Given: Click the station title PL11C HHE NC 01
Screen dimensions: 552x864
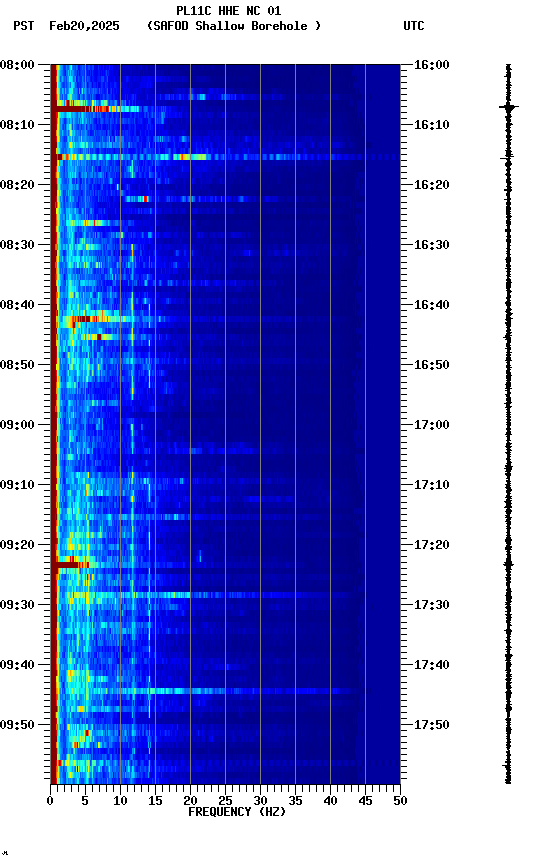Looking at the screenshot, I should 229,10.
